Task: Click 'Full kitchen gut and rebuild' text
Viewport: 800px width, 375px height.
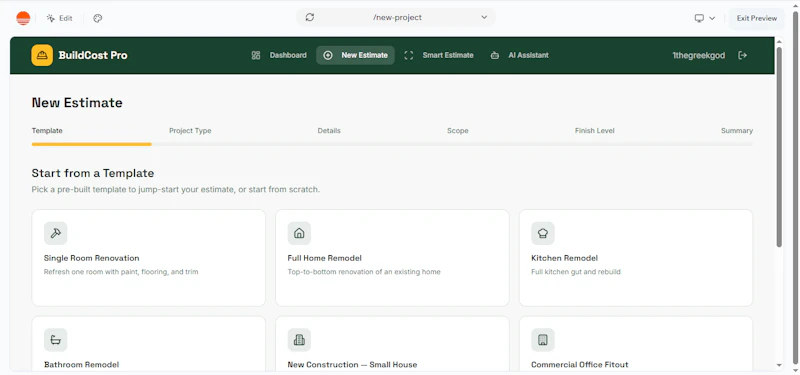Action: [576, 272]
